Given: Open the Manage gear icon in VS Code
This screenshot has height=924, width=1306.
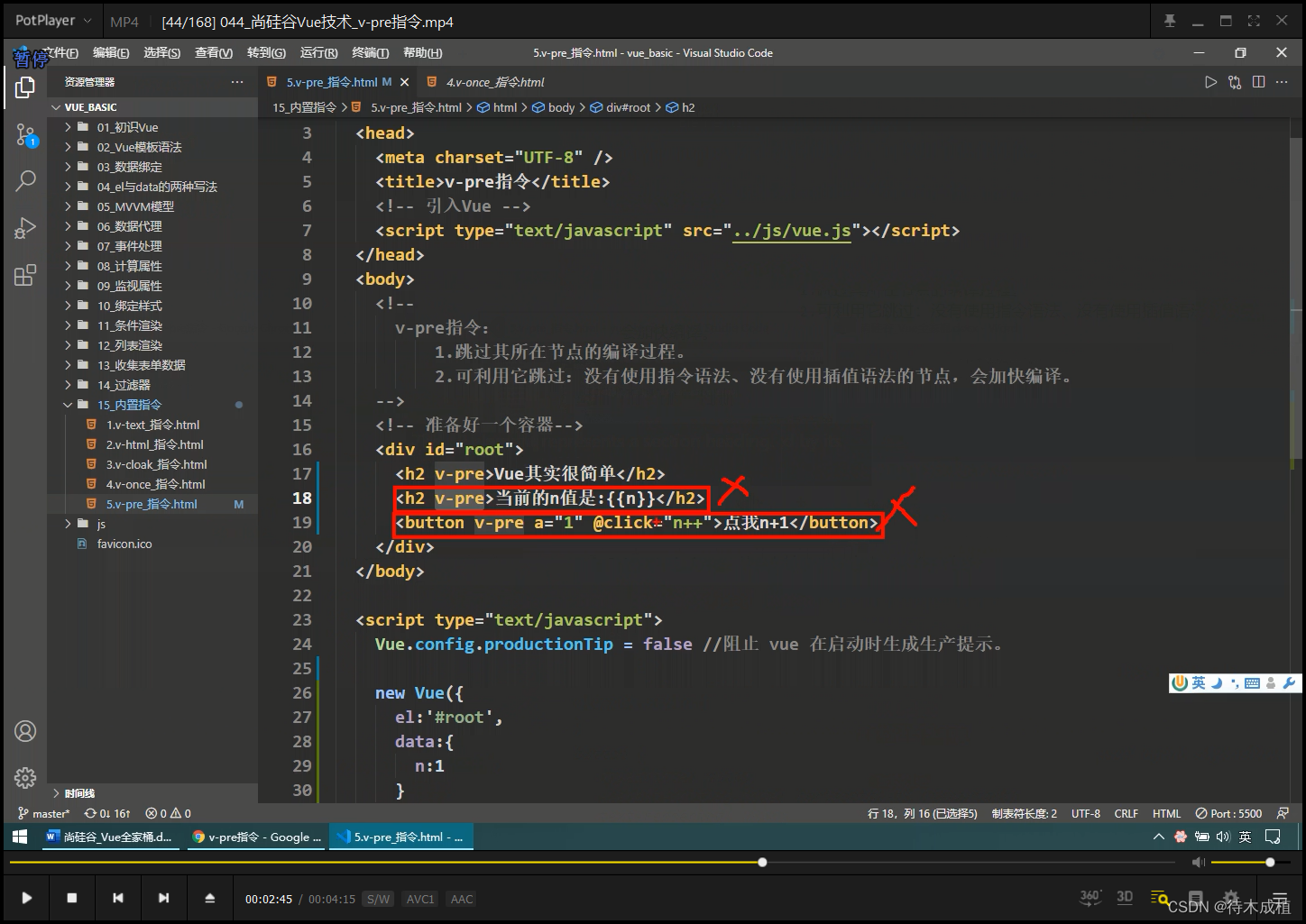Looking at the screenshot, I should [25, 777].
